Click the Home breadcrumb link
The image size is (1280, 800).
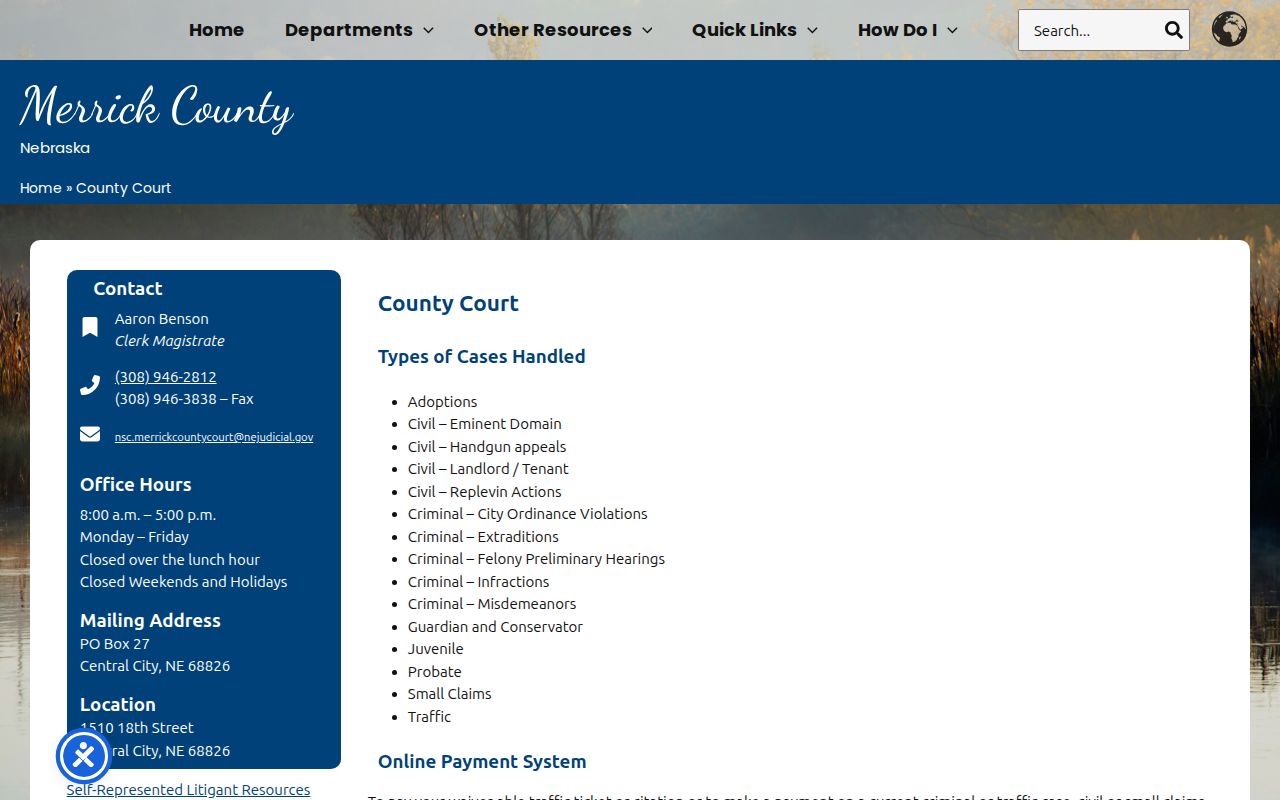tap(41, 188)
